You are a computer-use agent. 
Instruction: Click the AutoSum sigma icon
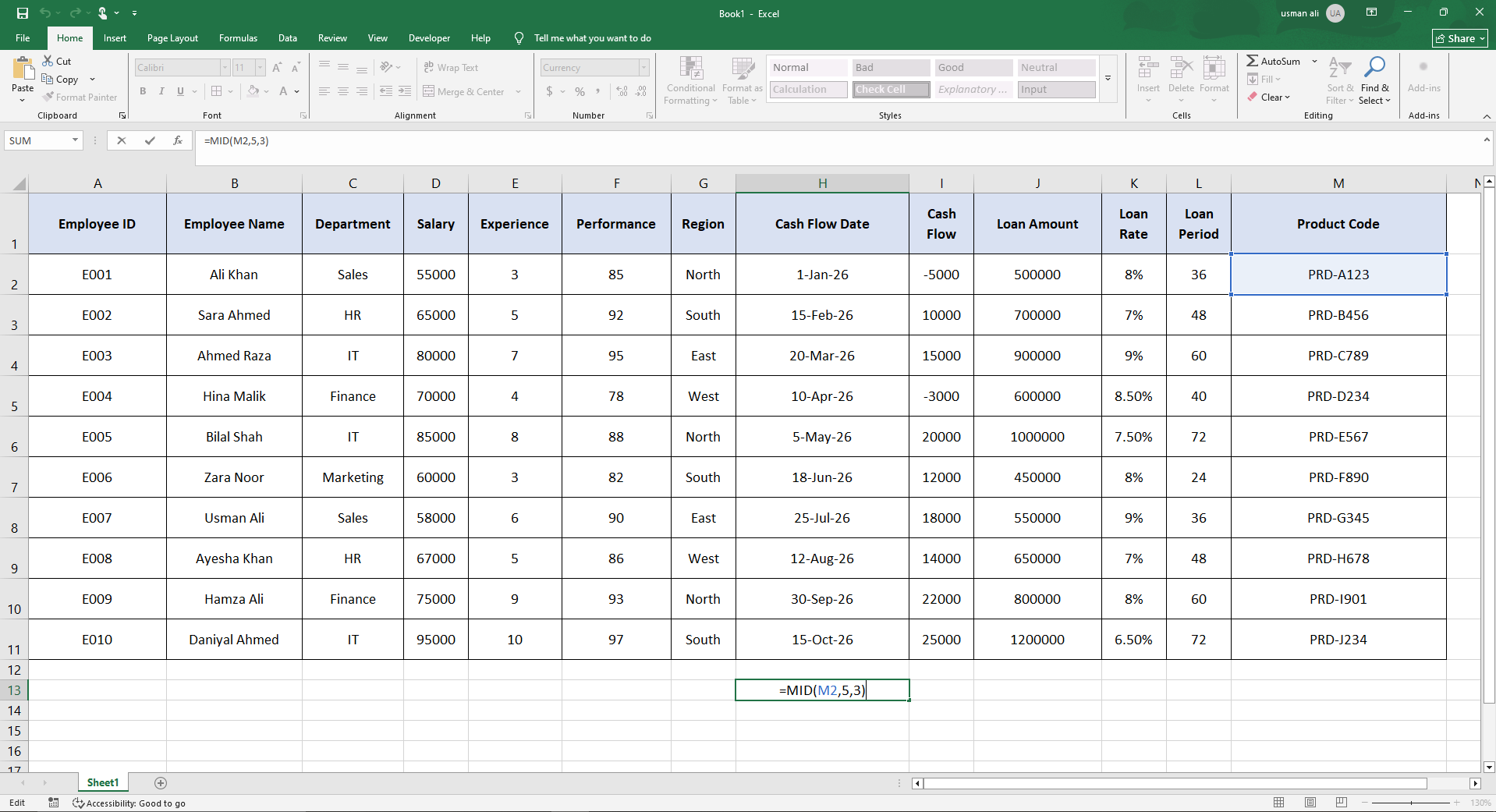click(1252, 61)
